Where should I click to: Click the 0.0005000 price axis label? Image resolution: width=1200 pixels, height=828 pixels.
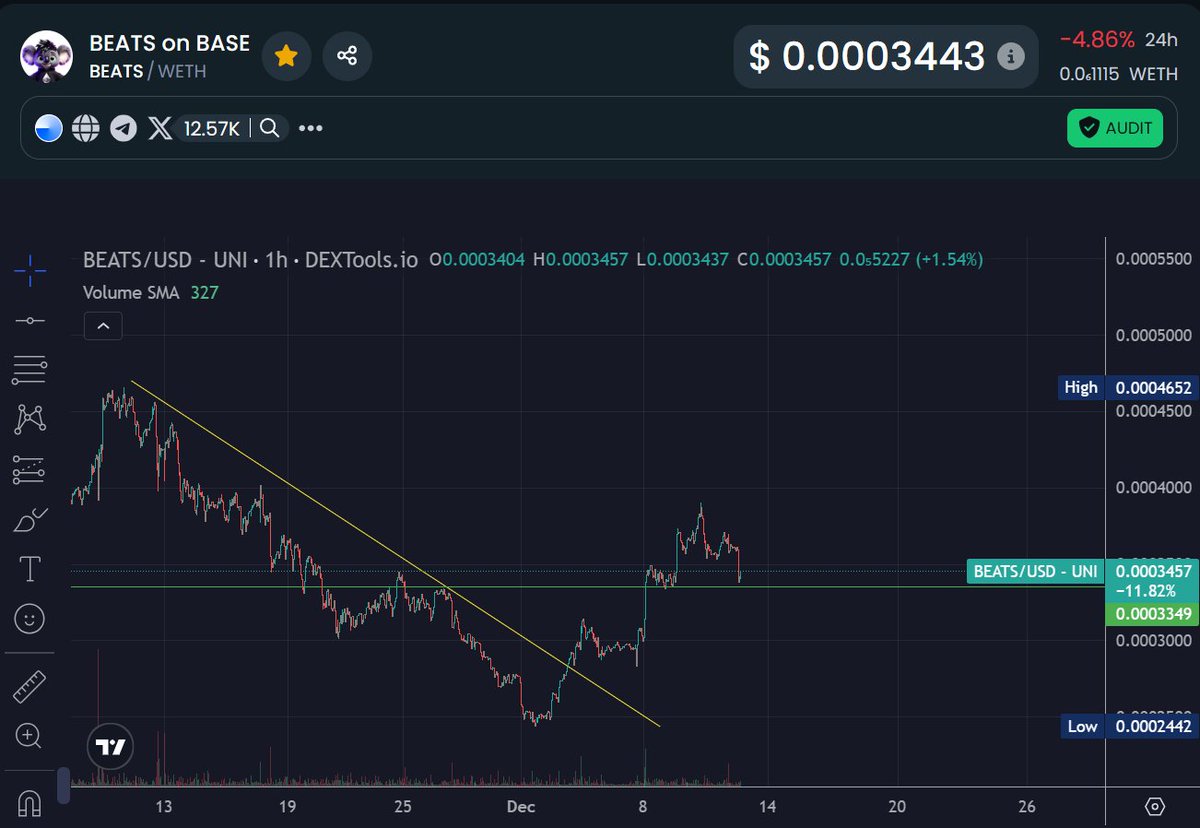tap(1153, 335)
